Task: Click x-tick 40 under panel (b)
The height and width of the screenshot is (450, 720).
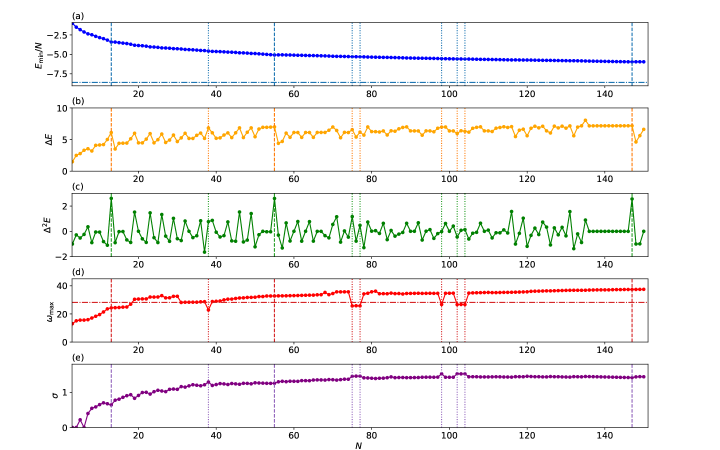Action: tap(216, 180)
